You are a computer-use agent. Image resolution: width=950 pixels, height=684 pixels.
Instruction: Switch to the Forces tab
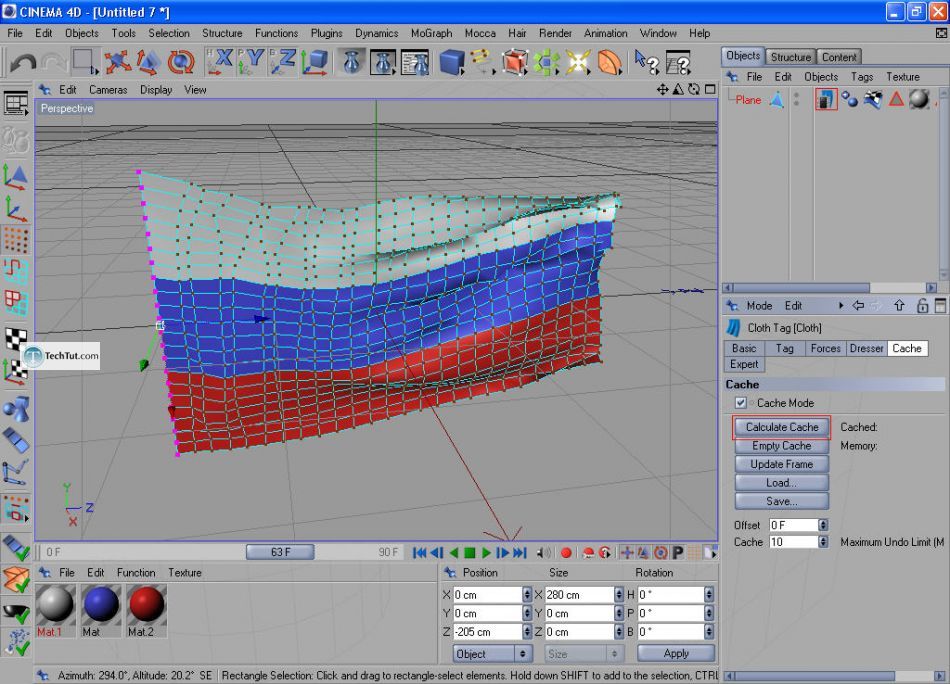tap(825, 348)
